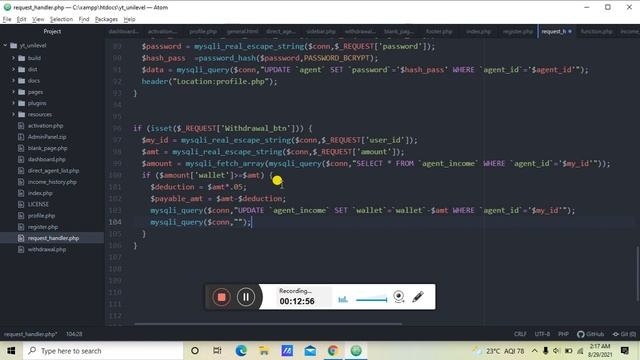Open the GitHub status bar icon
Screen dimensions: 640x360
point(590,334)
